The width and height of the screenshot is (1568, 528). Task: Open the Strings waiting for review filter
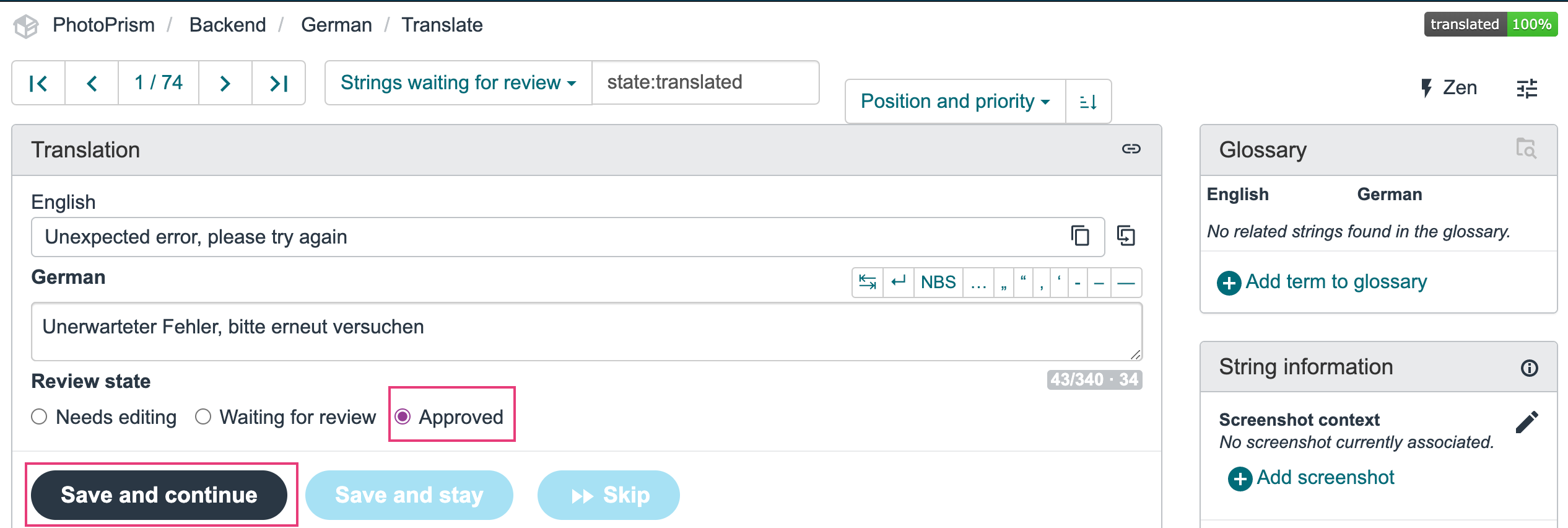tap(458, 82)
